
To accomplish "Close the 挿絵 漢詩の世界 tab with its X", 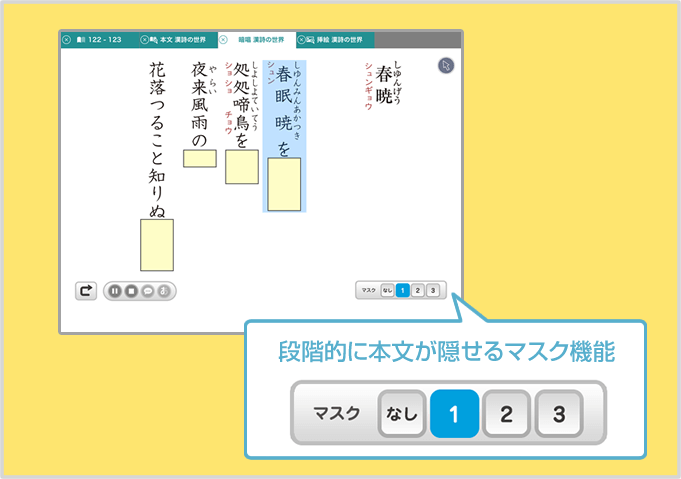I will (x=301, y=40).
